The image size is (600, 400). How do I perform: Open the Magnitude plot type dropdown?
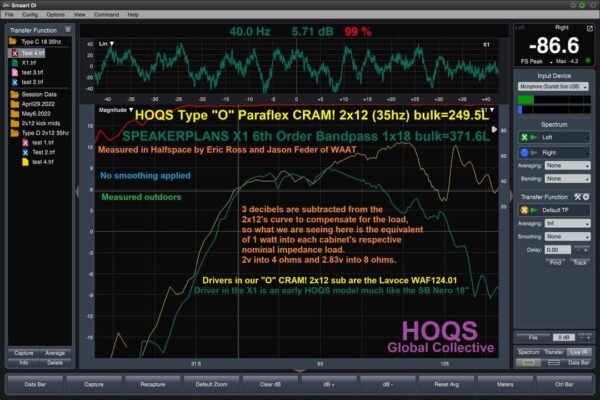click(x=116, y=110)
